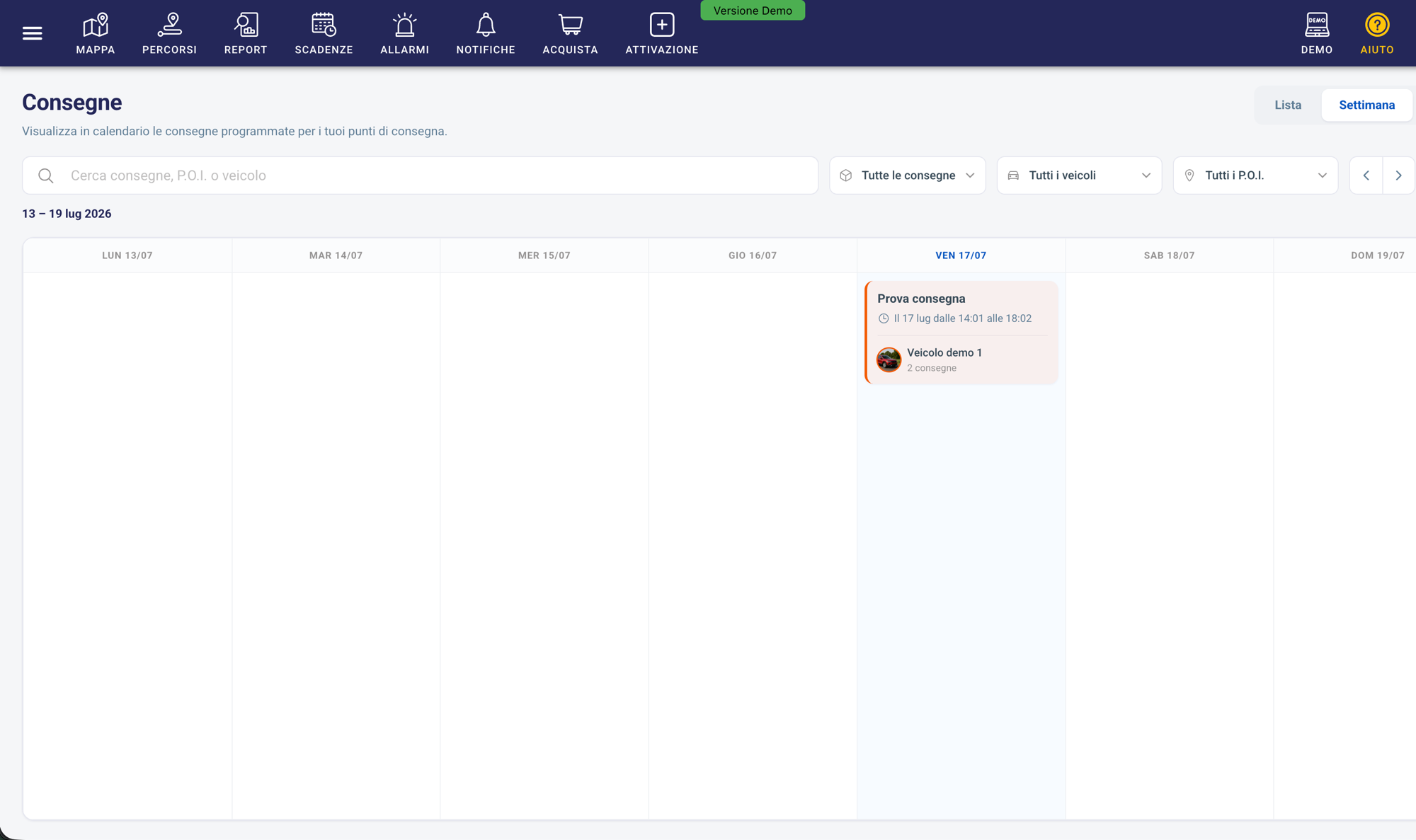Expand the Tutti i P.O.I. dropdown
Screen dimensions: 1416x840
(x=1255, y=176)
